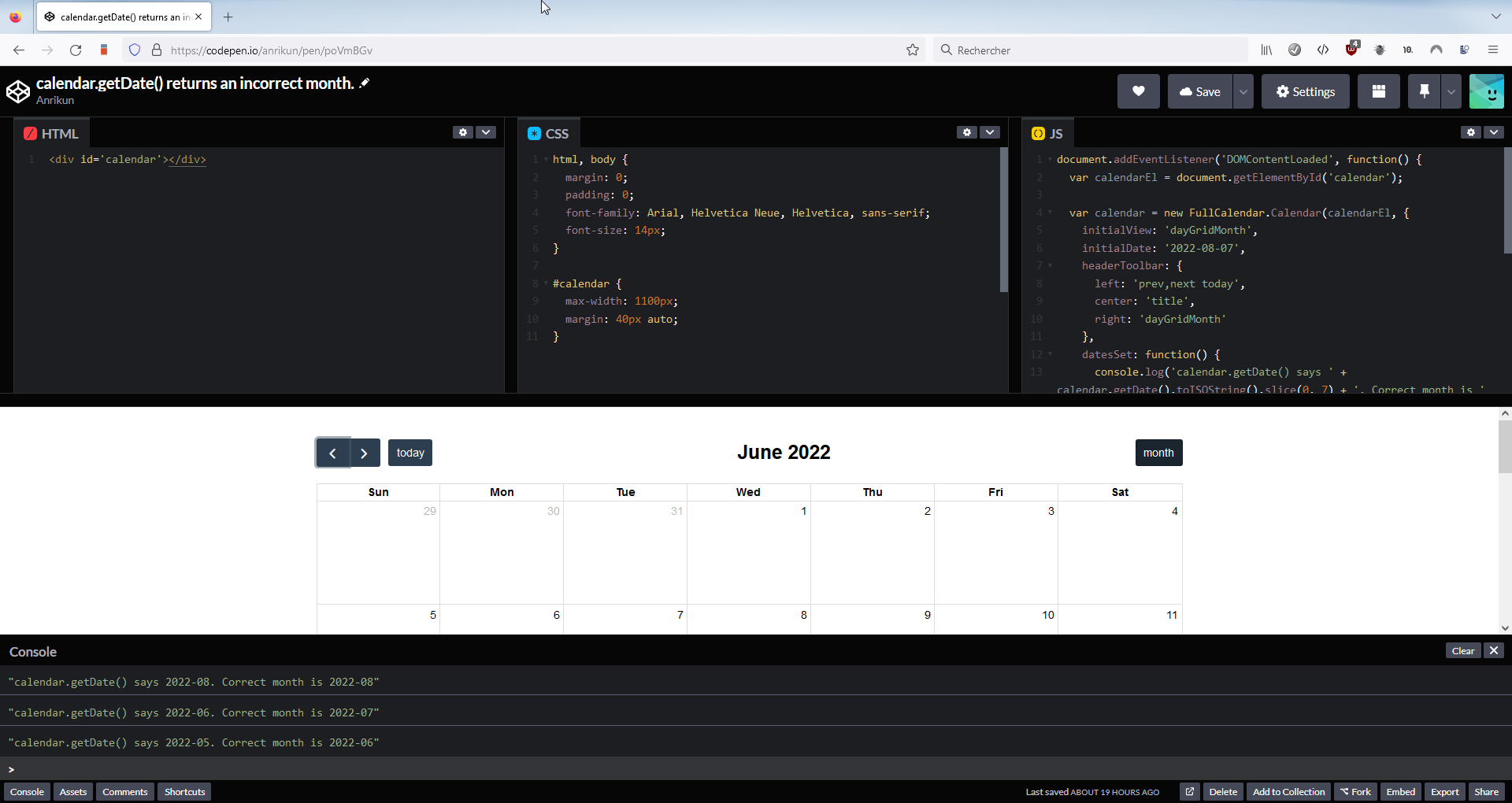Collapse the JS panel with its chevron
The height and width of the screenshot is (803, 1512).
pos(1494,132)
